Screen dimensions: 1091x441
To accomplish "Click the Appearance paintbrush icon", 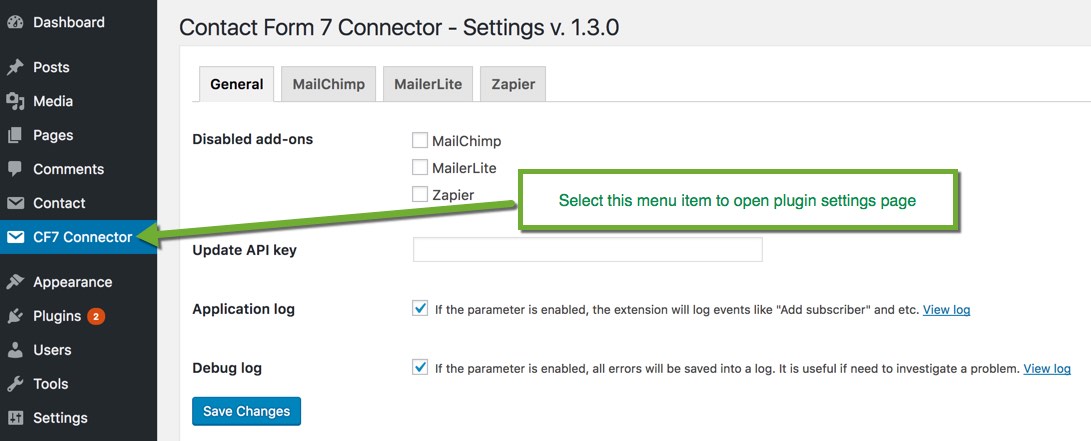I will click(x=15, y=282).
